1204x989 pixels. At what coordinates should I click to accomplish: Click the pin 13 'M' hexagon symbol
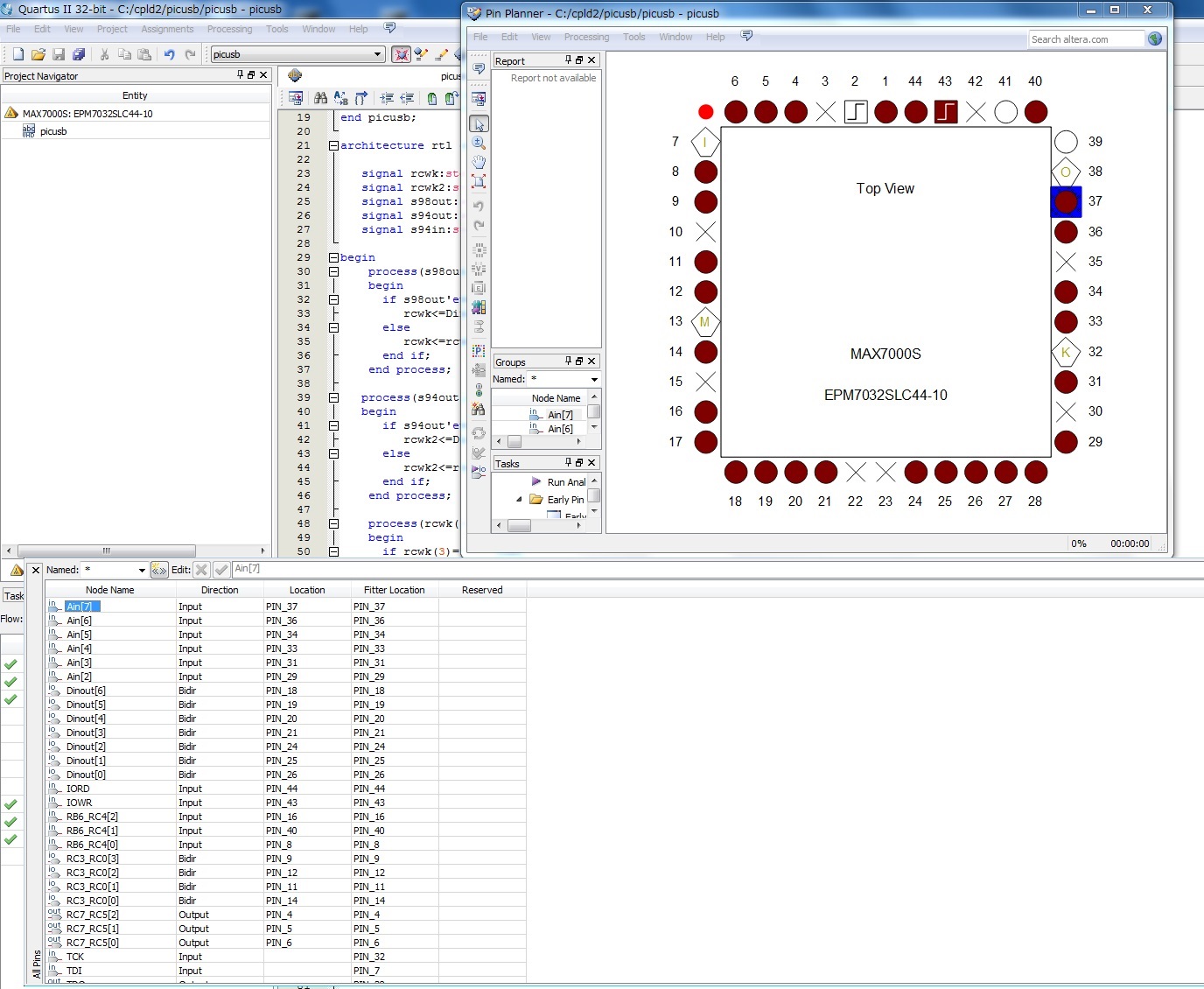tap(705, 322)
